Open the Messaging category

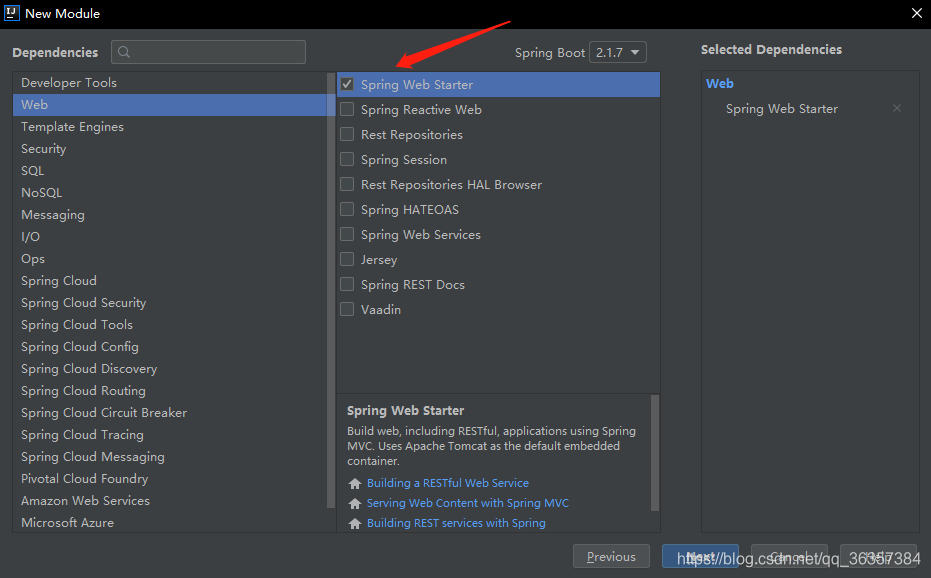pyautogui.click(x=170, y=214)
